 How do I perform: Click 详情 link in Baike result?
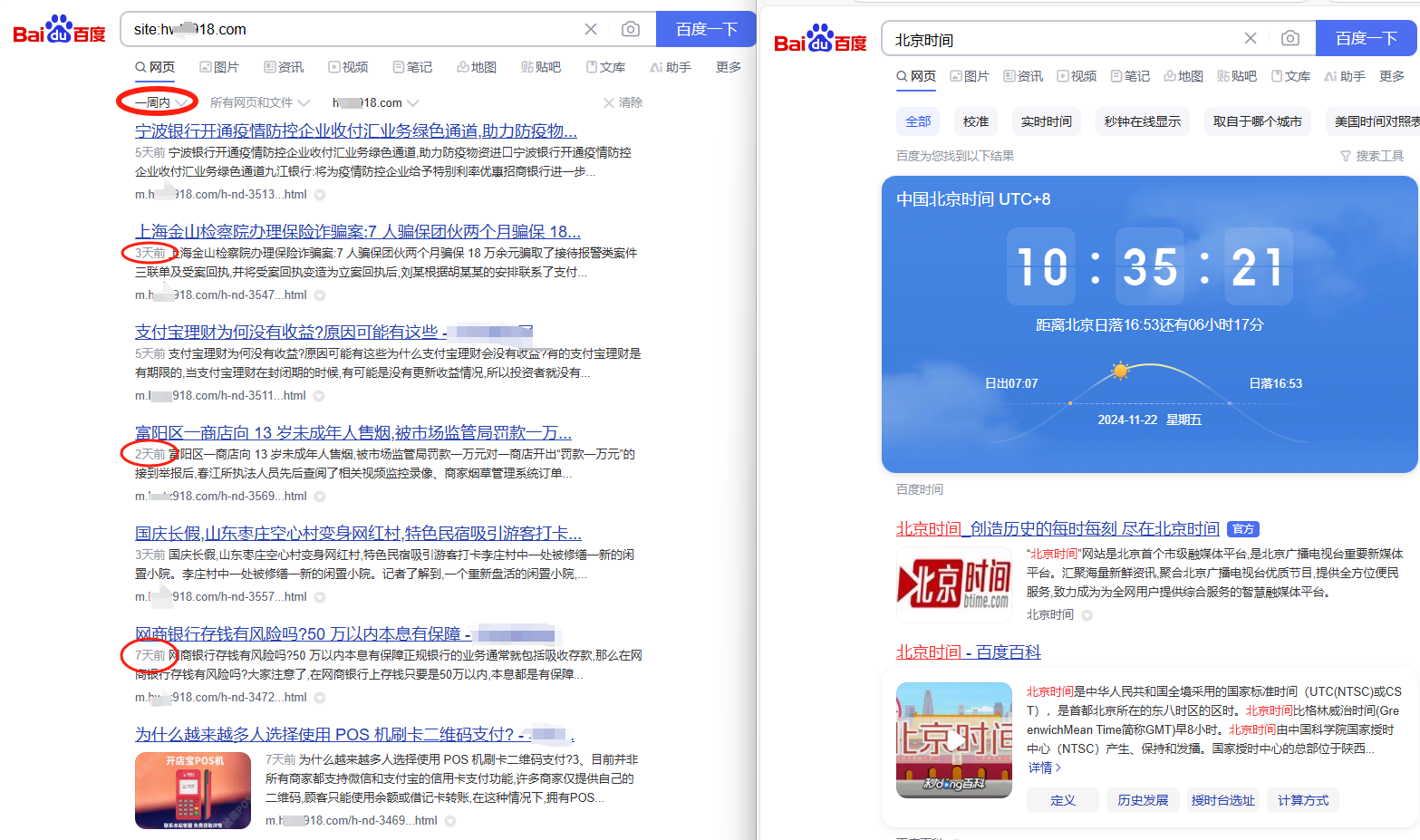[1044, 768]
